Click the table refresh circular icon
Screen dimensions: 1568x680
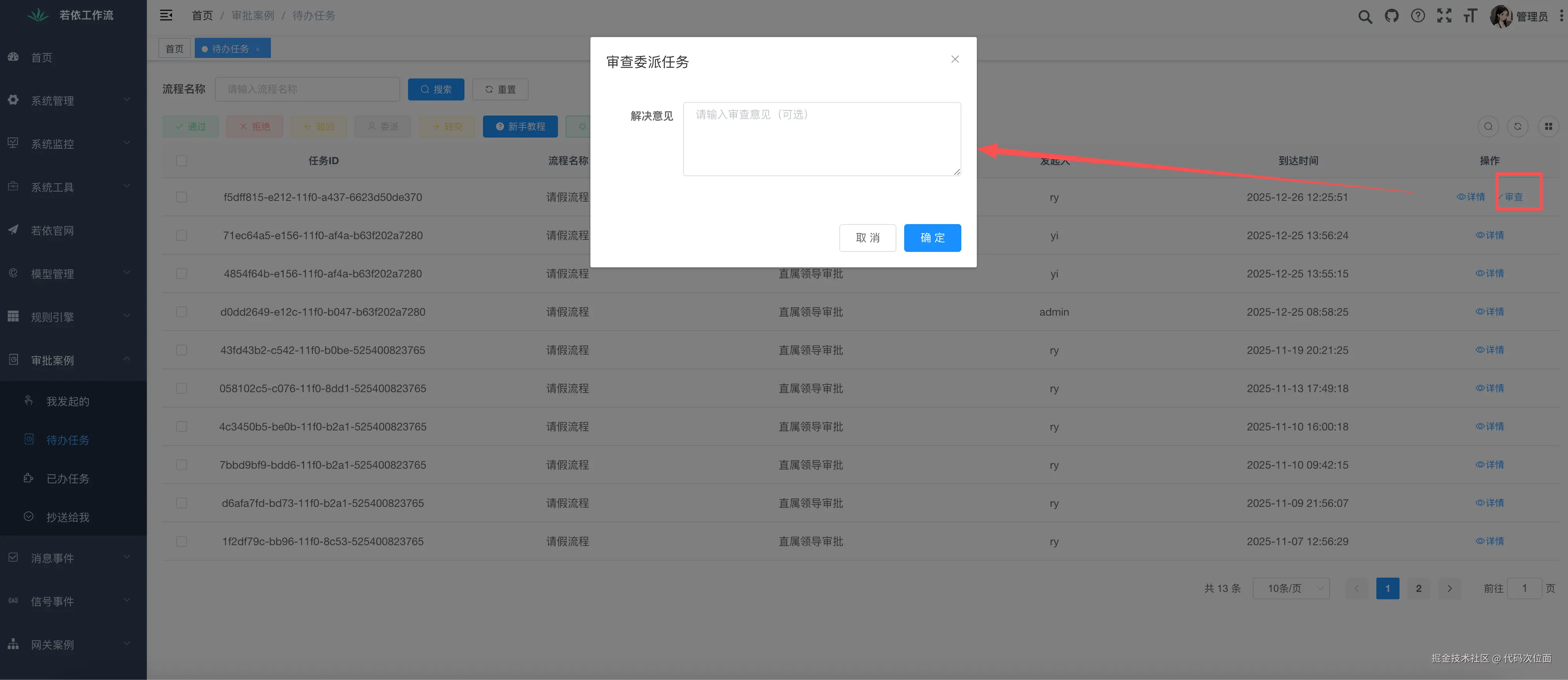tap(1517, 127)
